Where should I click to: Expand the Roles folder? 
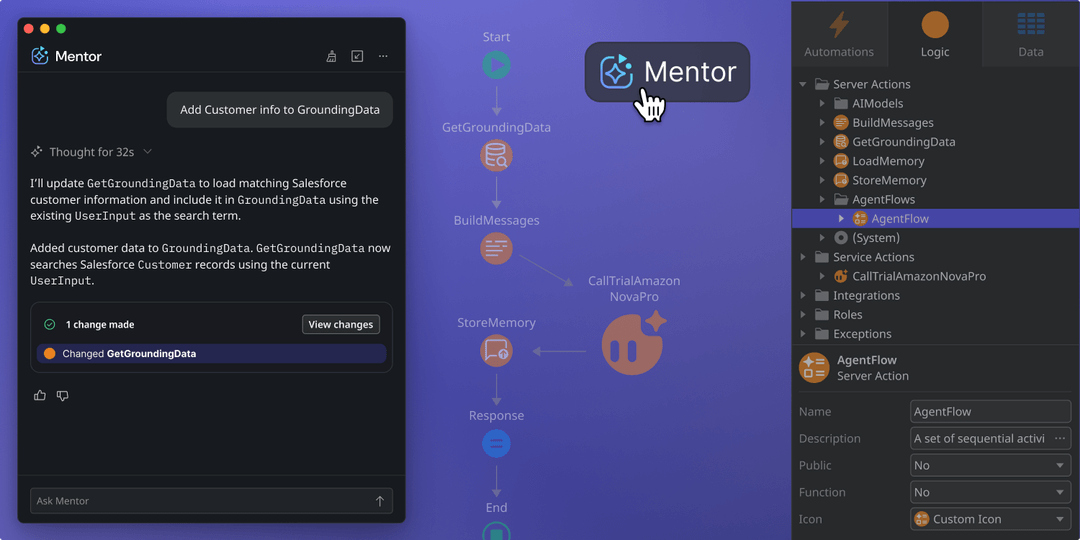(x=802, y=315)
